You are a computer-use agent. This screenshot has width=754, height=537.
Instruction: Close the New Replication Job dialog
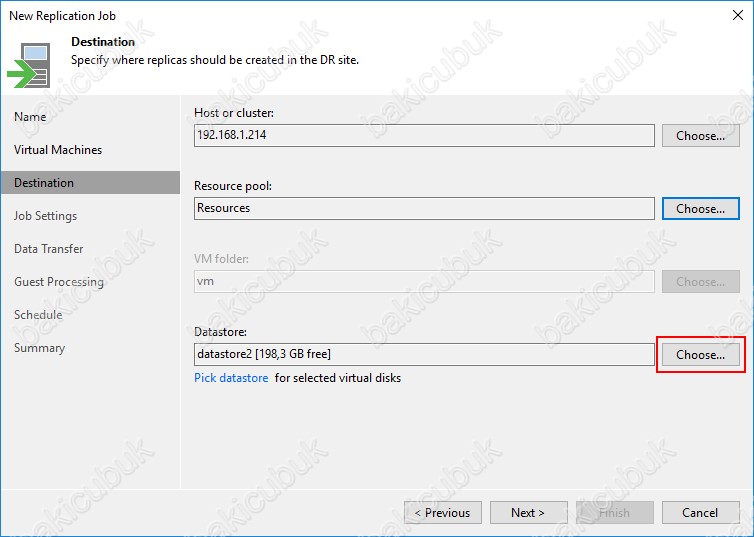point(738,15)
